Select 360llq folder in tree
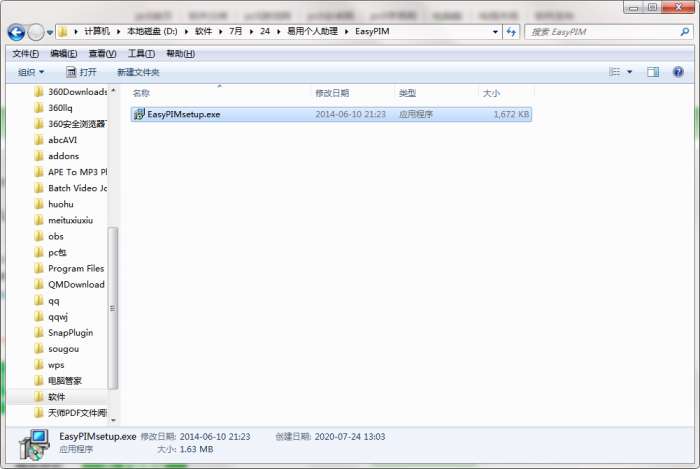Screen dimensions: 700x469 [x=53, y=108]
